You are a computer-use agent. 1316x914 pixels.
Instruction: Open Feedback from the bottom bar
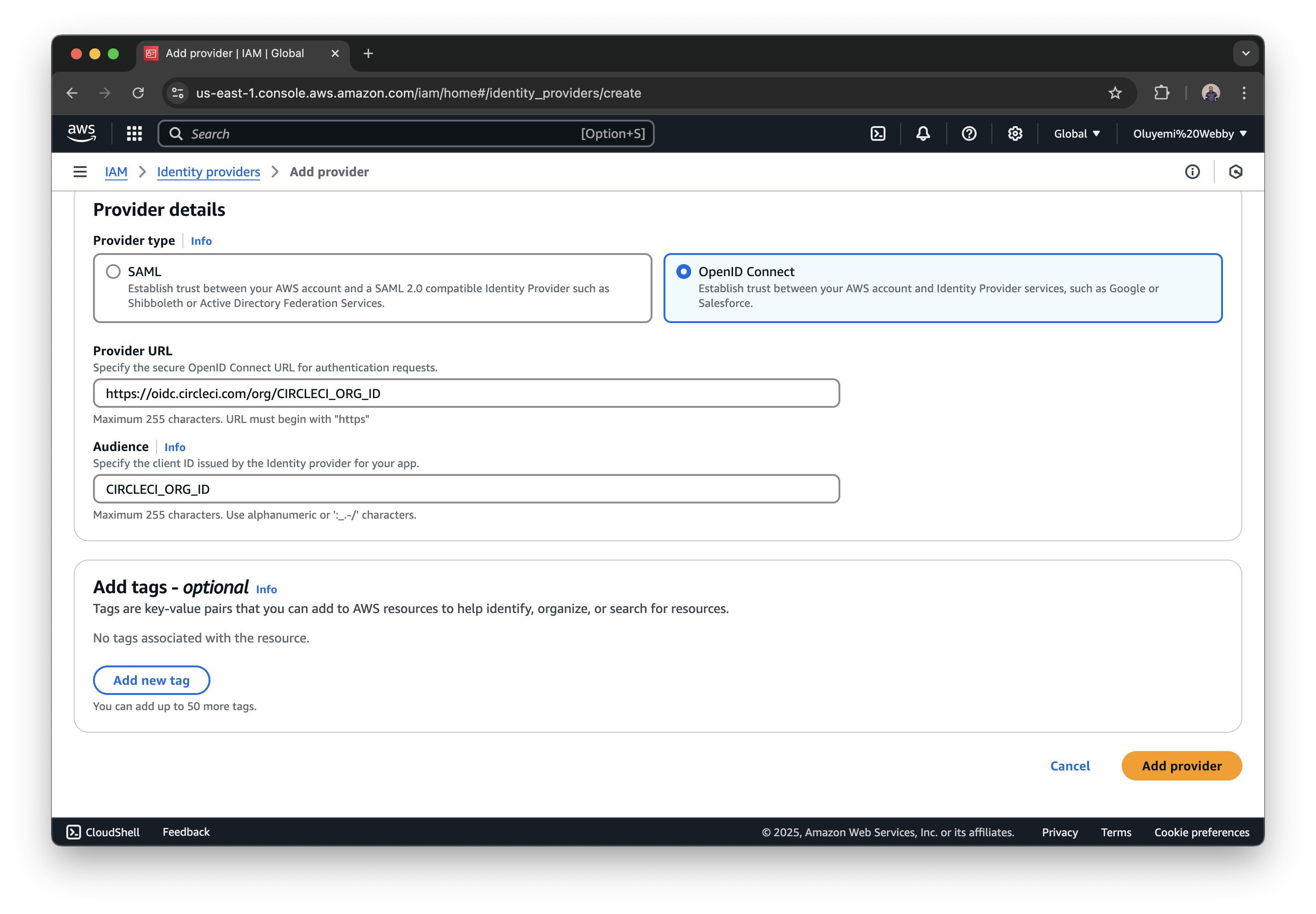(x=186, y=832)
